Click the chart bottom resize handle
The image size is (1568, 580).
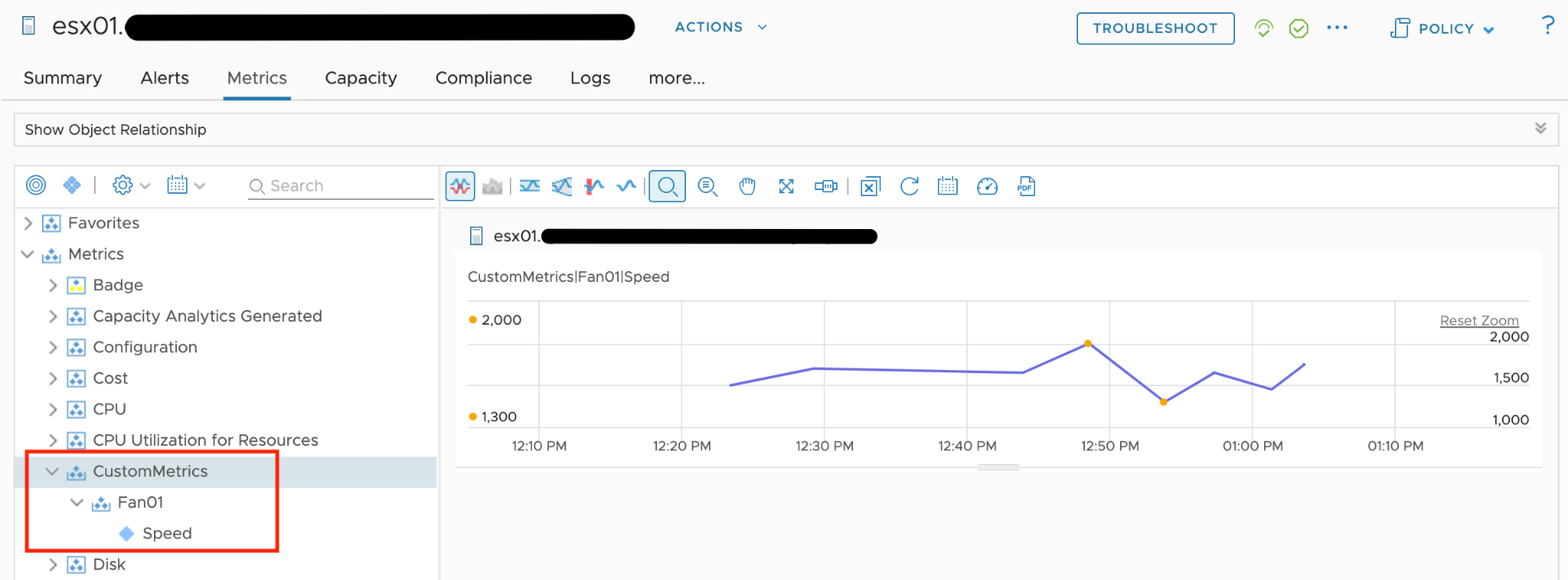point(998,467)
